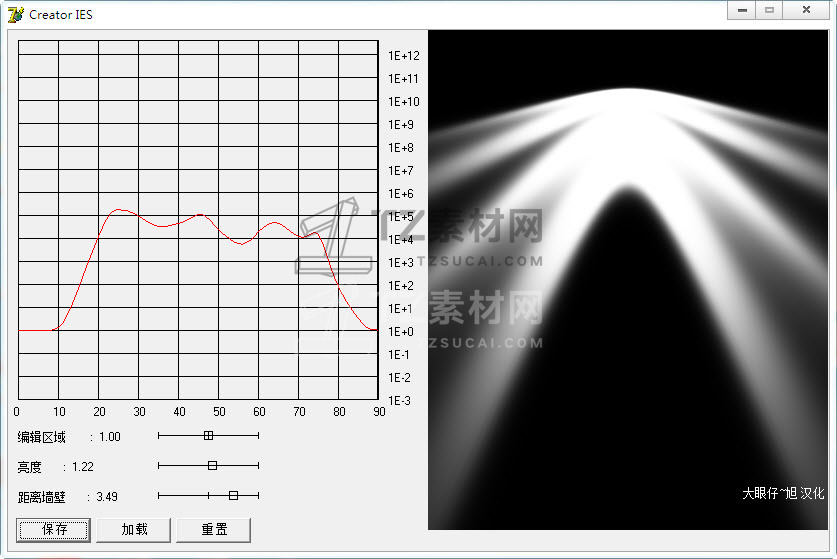Viewport: 837px width, 559px height.
Task: Click the 亮度 brightness slider handle
Action: pyautogui.click(x=212, y=466)
